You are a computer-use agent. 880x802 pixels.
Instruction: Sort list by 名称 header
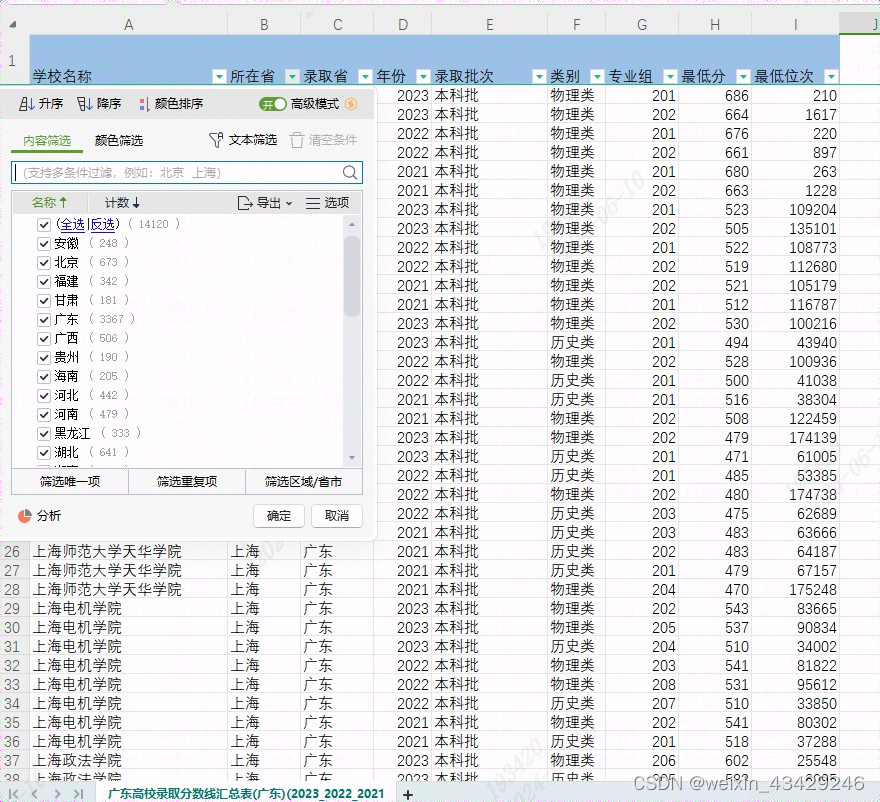(x=49, y=203)
